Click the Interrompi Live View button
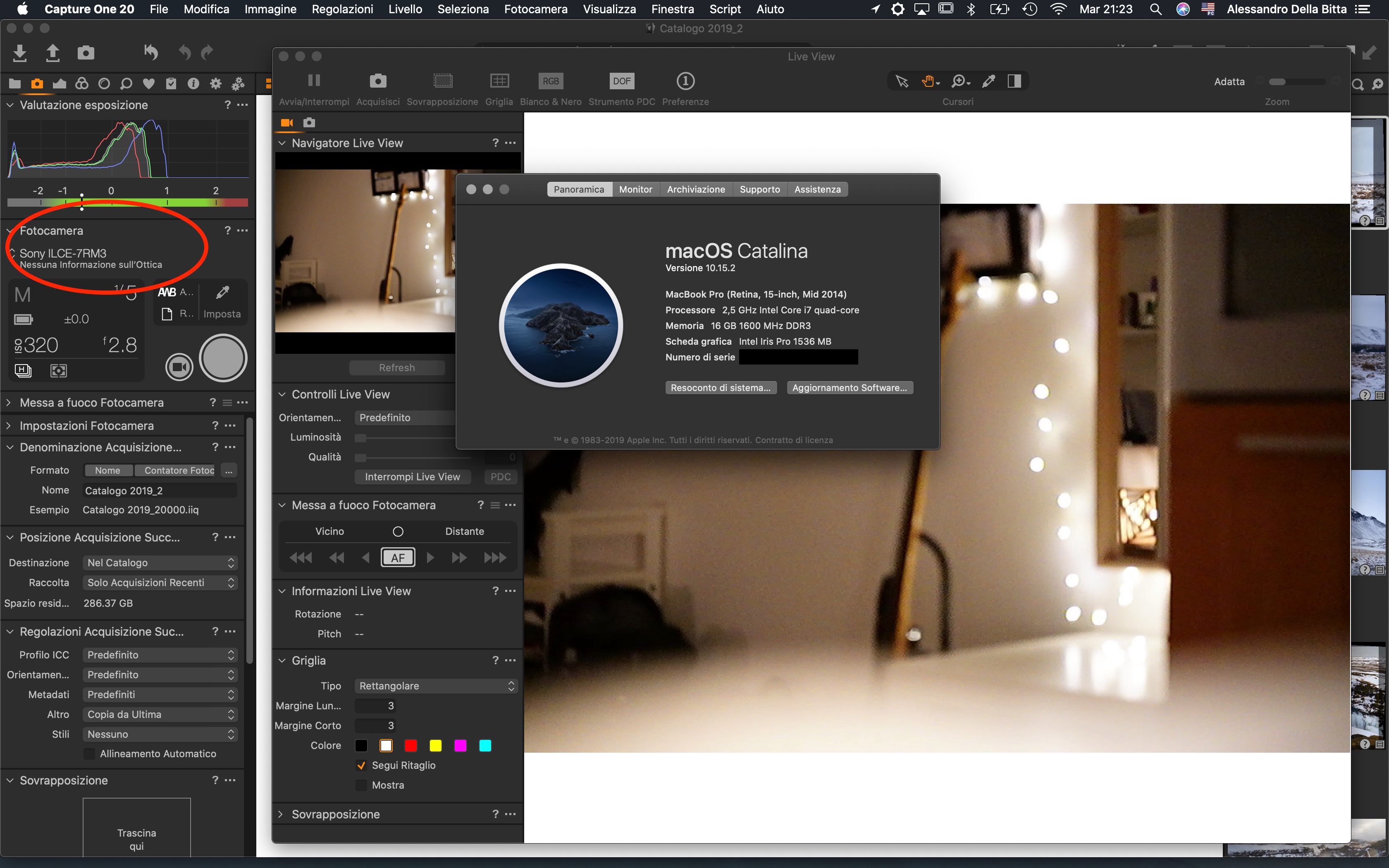Viewport: 1389px width, 868px height. 412,477
